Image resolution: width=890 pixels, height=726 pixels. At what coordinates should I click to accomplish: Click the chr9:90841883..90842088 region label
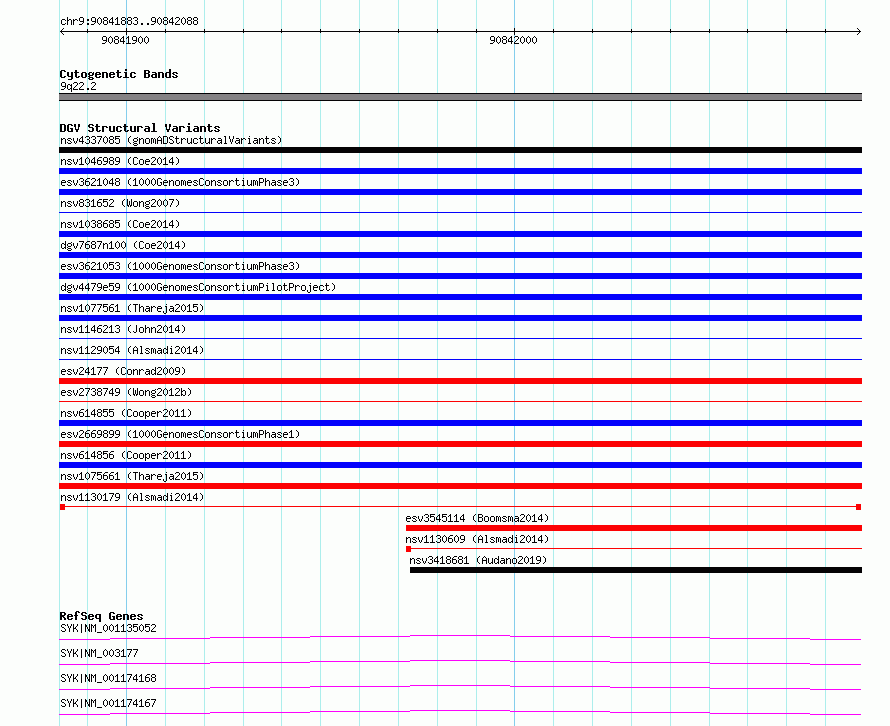[x=129, y=21]
